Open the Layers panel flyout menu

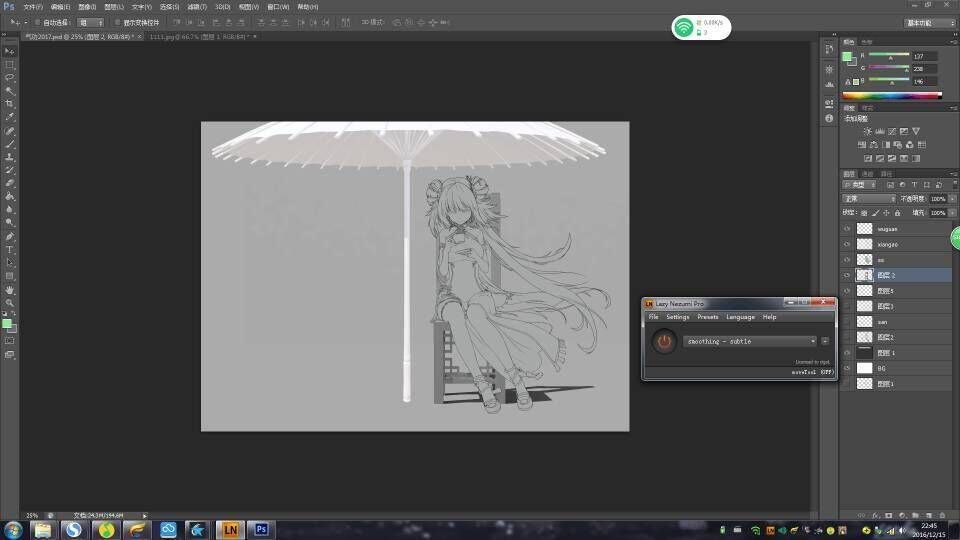click(x=954, y=174)
